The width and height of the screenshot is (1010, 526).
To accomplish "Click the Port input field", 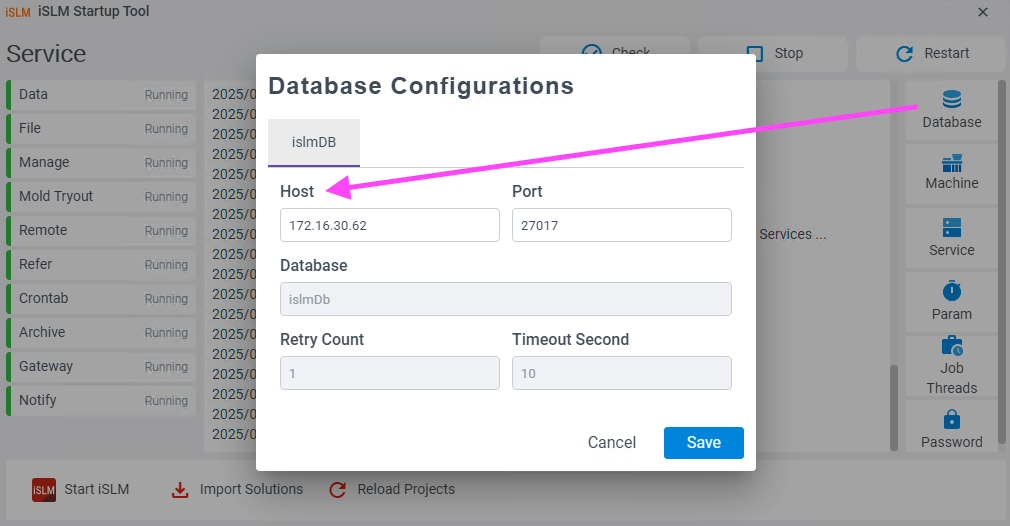I will click(622, 225).
